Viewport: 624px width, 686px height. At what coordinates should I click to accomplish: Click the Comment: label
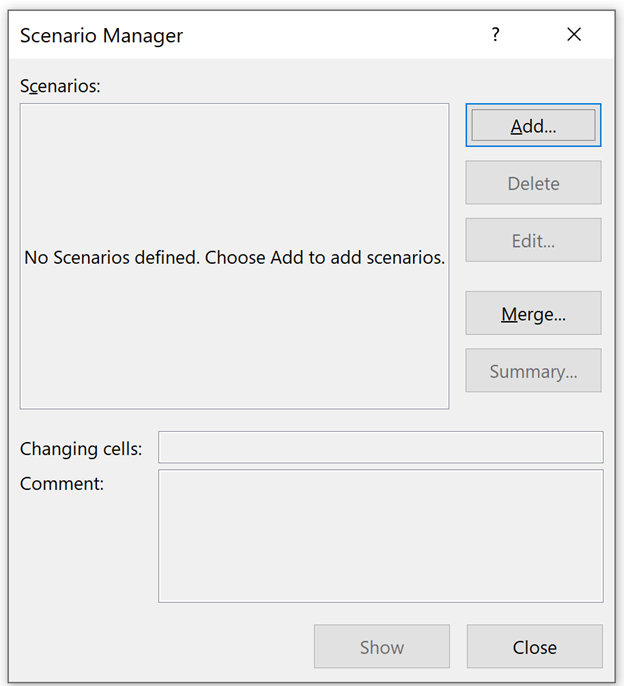[62, 484]
